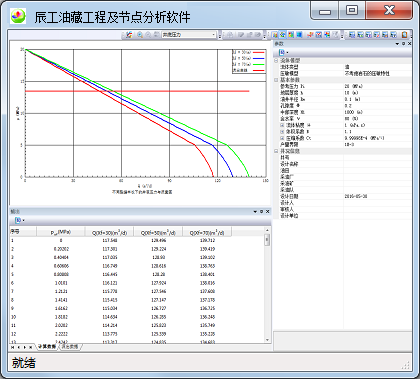
Task: Switch to the second sheet tab below table
Action: tap(70, 347)
